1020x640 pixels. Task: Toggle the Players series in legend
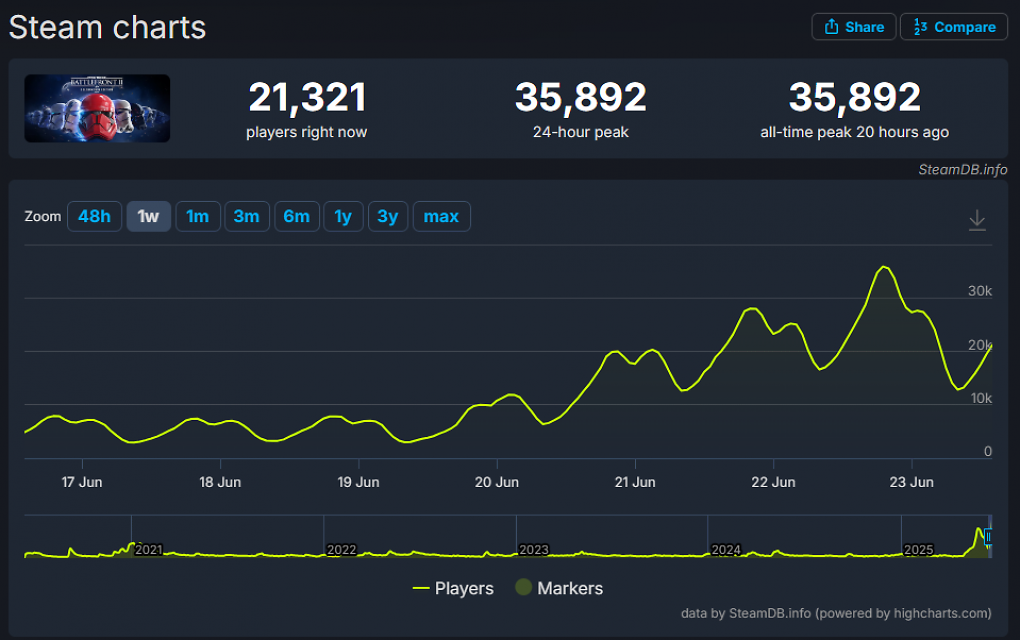[x=453, y=588]
